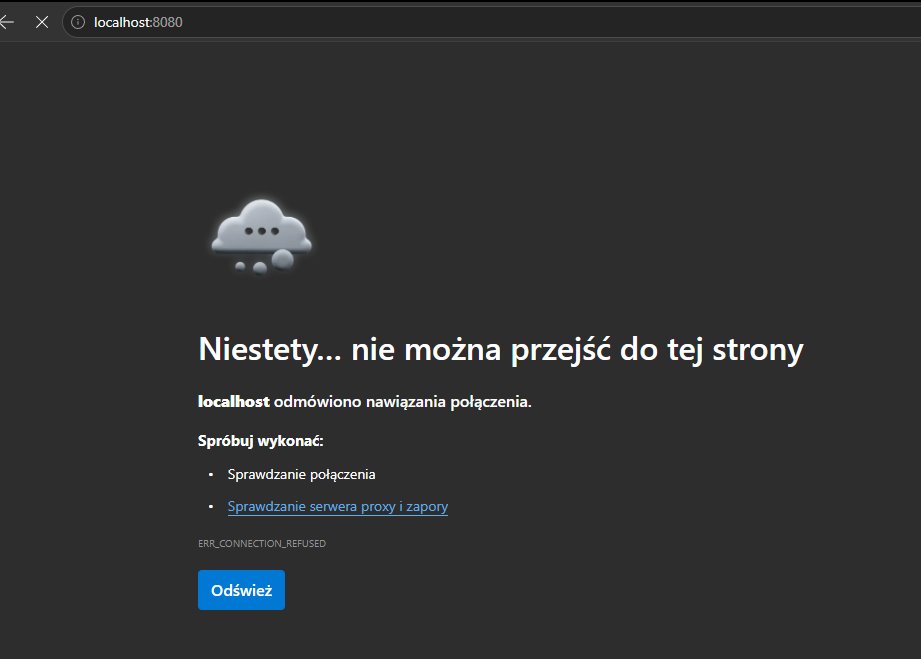Image resolution: width=921 pixels, height=659 pixels.
Task: Click the Niestety error headline text
Action: (x=500, y=349)
